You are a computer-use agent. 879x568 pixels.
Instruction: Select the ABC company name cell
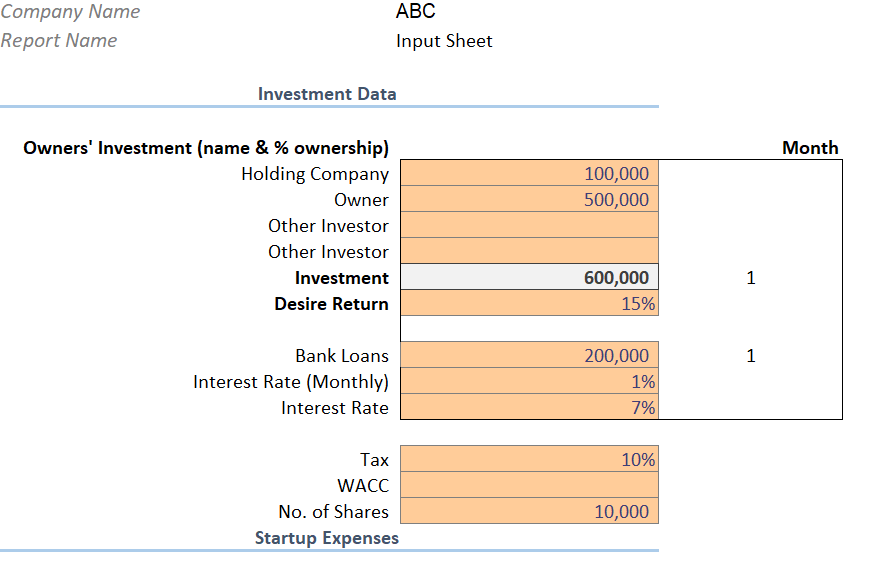pos(415,11)
